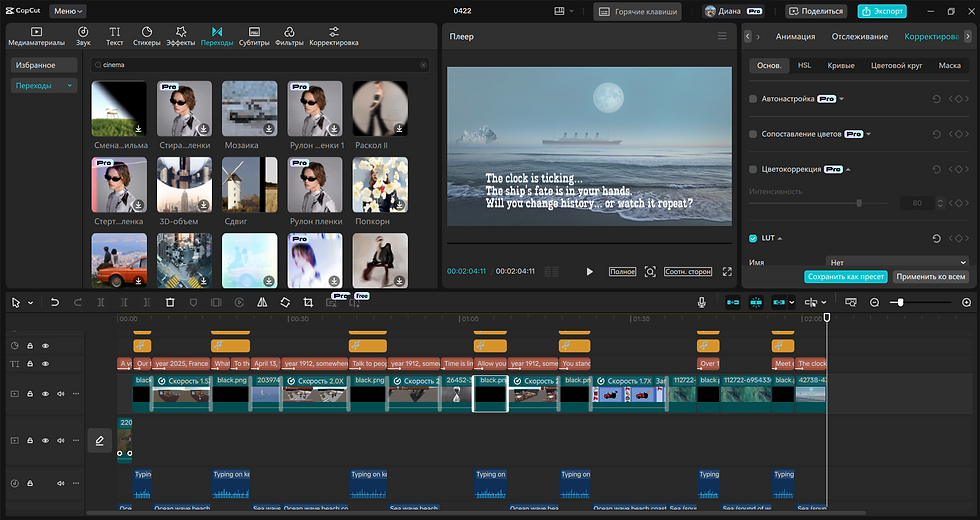
Task: Switch to the Маска tab
Action: tap(949, 65)
